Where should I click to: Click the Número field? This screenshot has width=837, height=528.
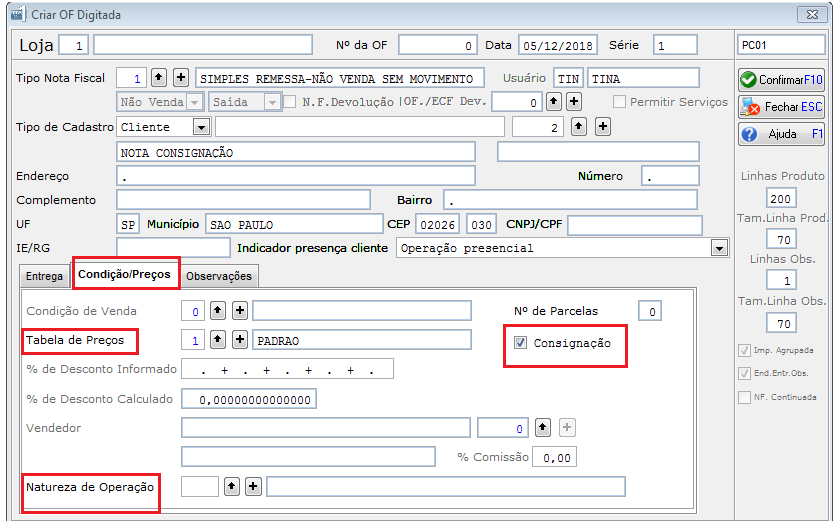670,176
